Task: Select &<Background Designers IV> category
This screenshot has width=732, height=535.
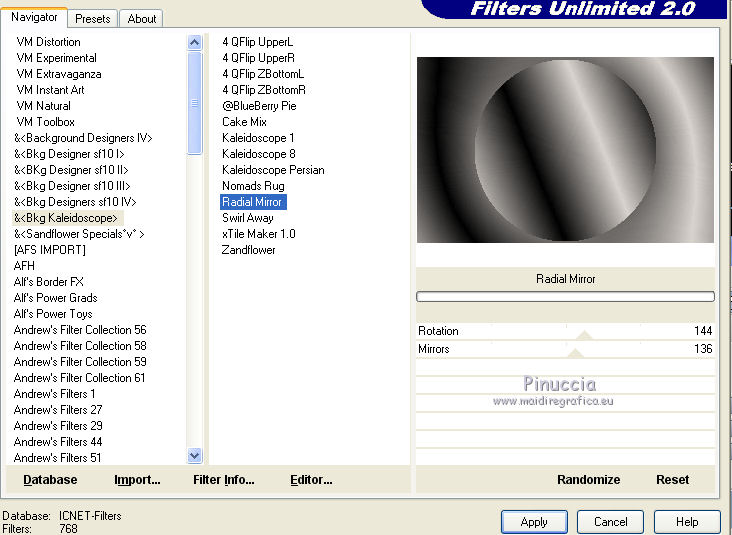Action: tap(83, 138)
